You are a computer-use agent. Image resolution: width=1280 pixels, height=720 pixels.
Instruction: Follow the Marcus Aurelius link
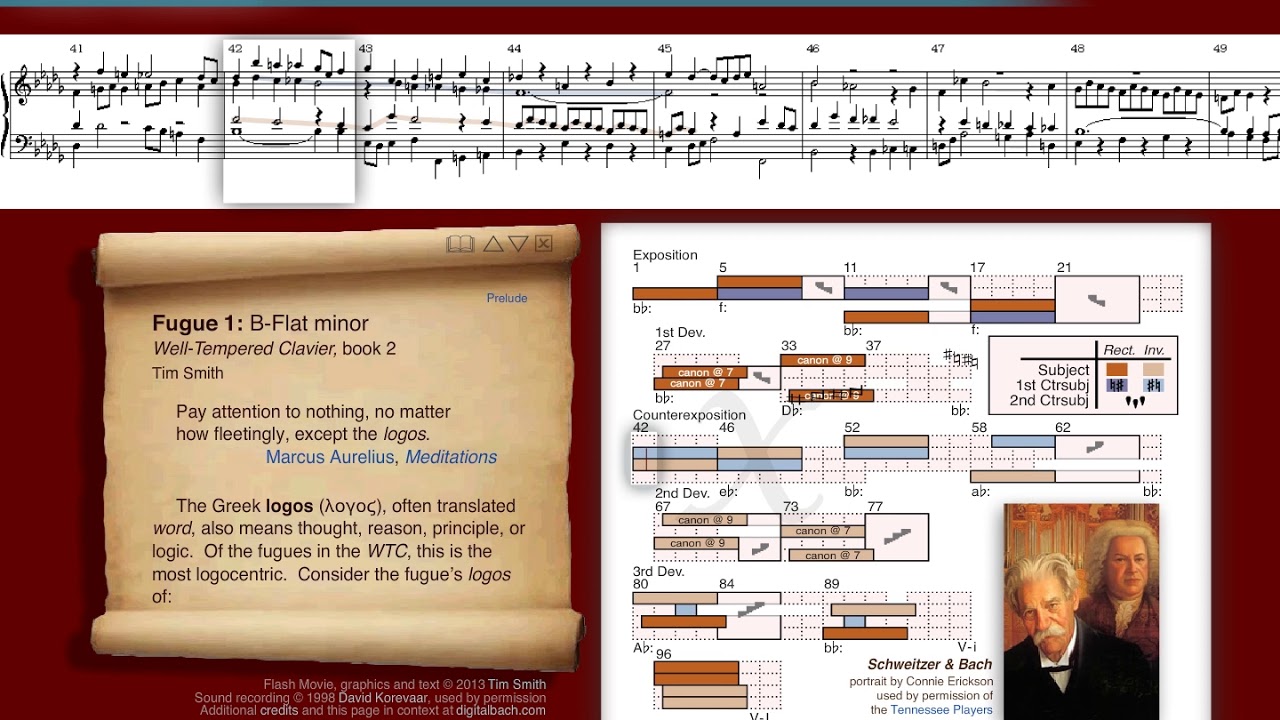(x=330, y=457)
